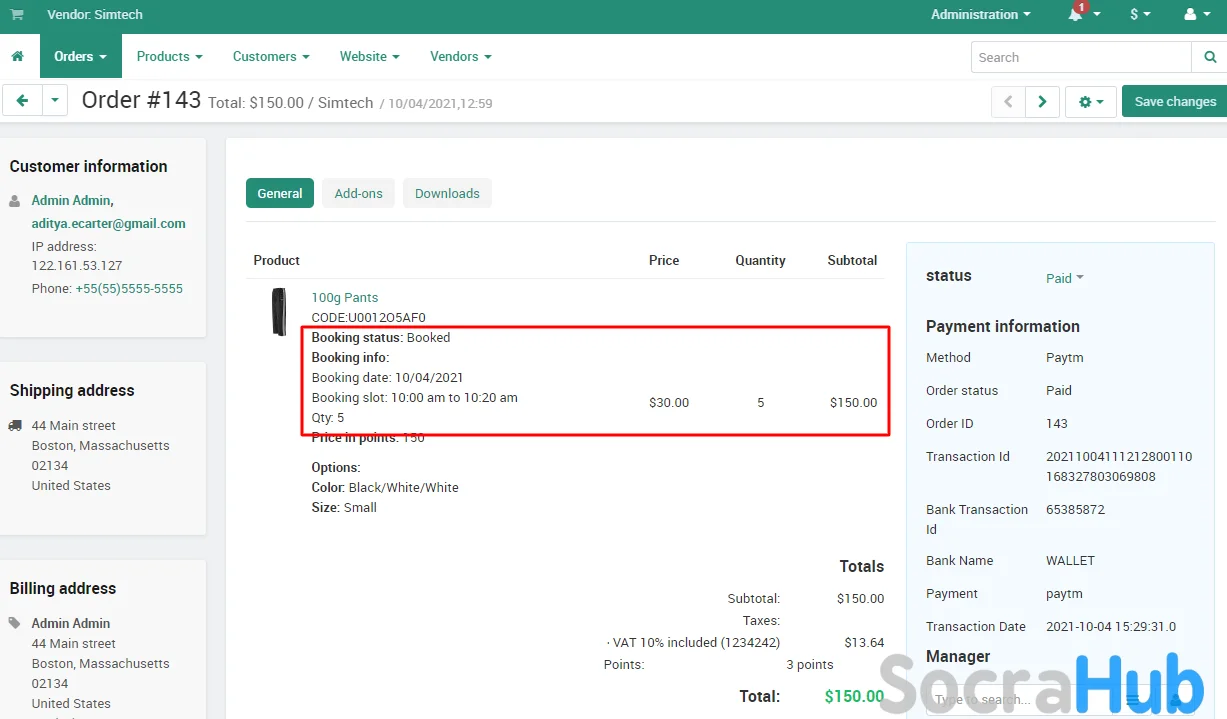Click into the Search input field
1227x719 pixels.
click(x=1080, y=58)
